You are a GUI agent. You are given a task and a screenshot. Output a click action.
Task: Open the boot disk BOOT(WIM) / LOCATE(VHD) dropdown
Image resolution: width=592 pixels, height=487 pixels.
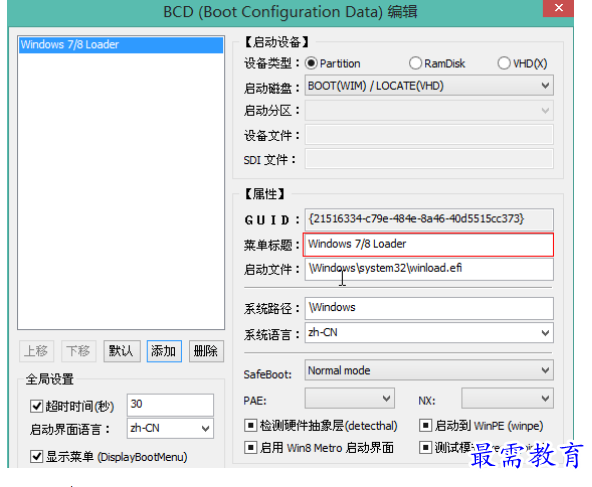(429, 86)
